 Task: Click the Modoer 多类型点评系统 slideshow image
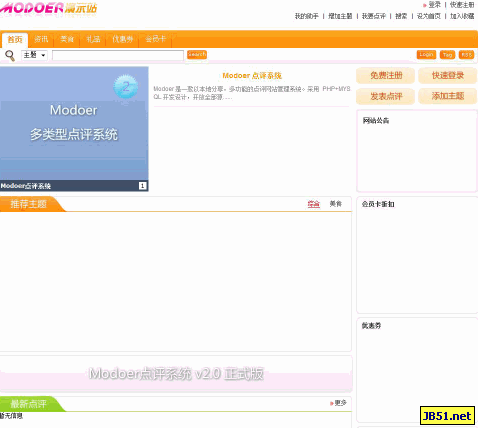[x=74, y=123]
